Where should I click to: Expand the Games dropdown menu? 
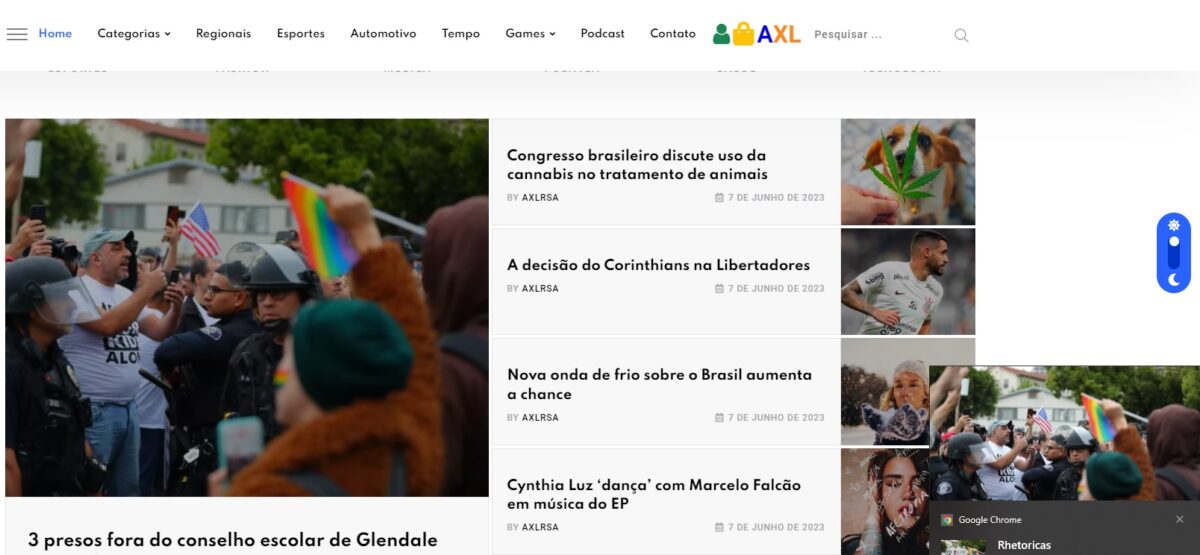(530, 34)
